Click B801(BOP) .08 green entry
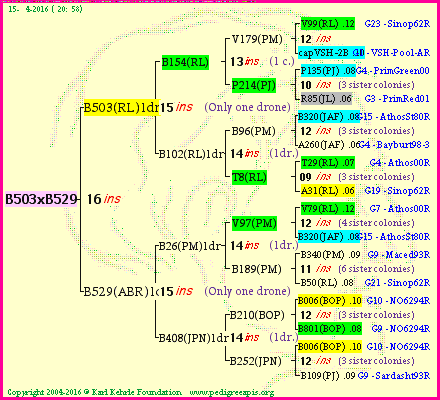 coord(330,329)
